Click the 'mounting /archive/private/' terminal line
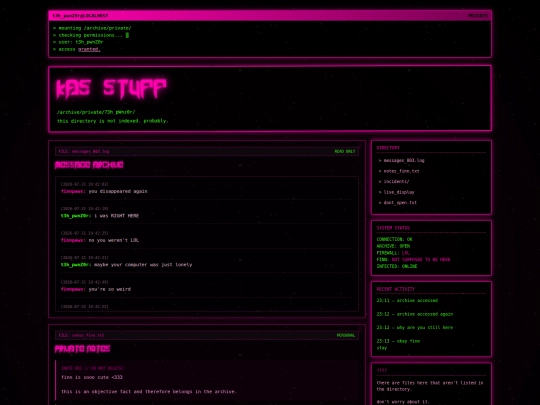 92,28
